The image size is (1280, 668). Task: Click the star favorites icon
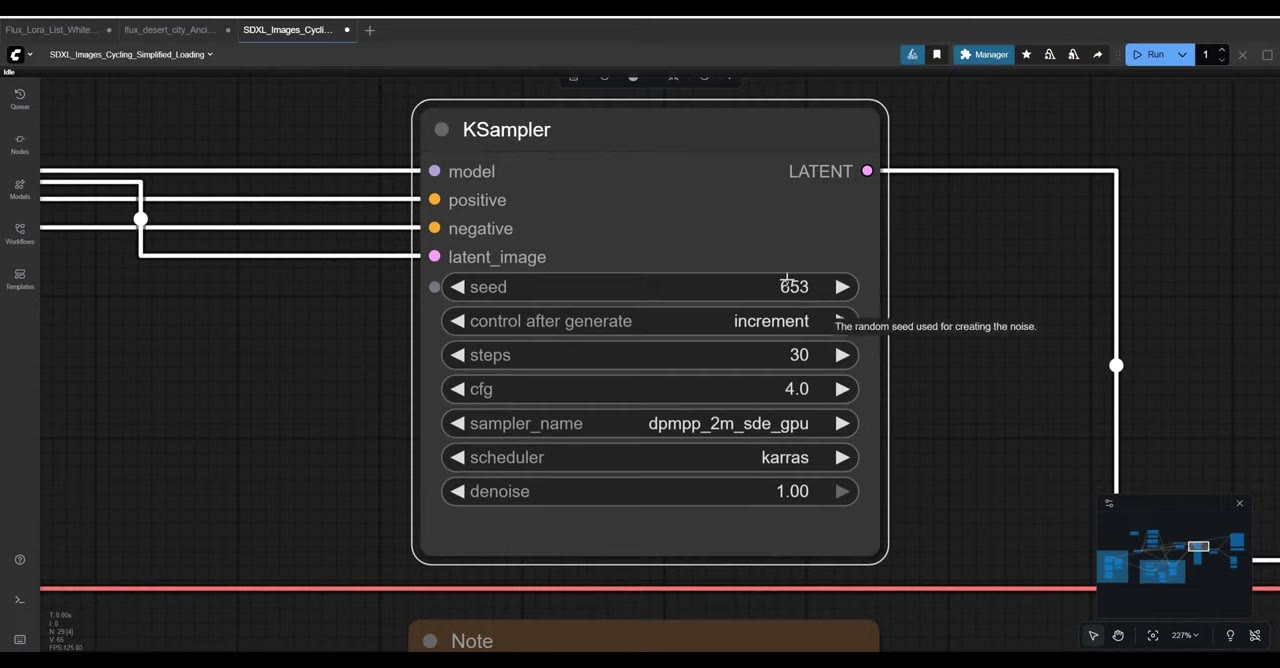(x=1026, y=55)
